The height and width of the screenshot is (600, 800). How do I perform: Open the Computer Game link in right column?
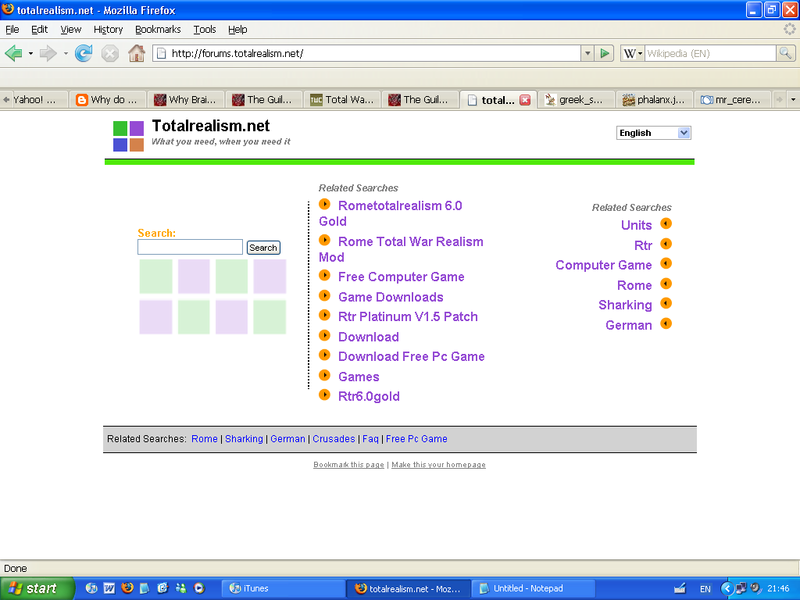point(604,265)
